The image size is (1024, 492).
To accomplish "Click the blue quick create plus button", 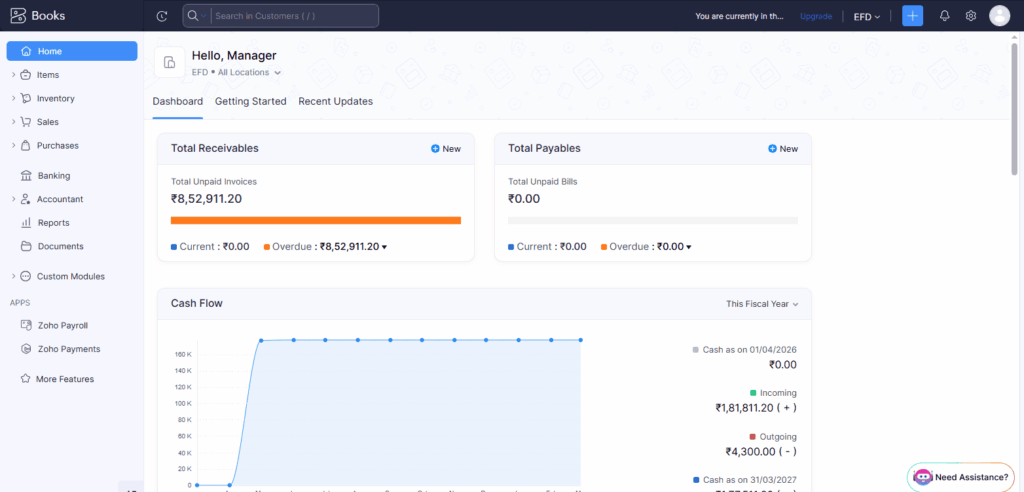I will pyautogui.click(x=912, y=16).
